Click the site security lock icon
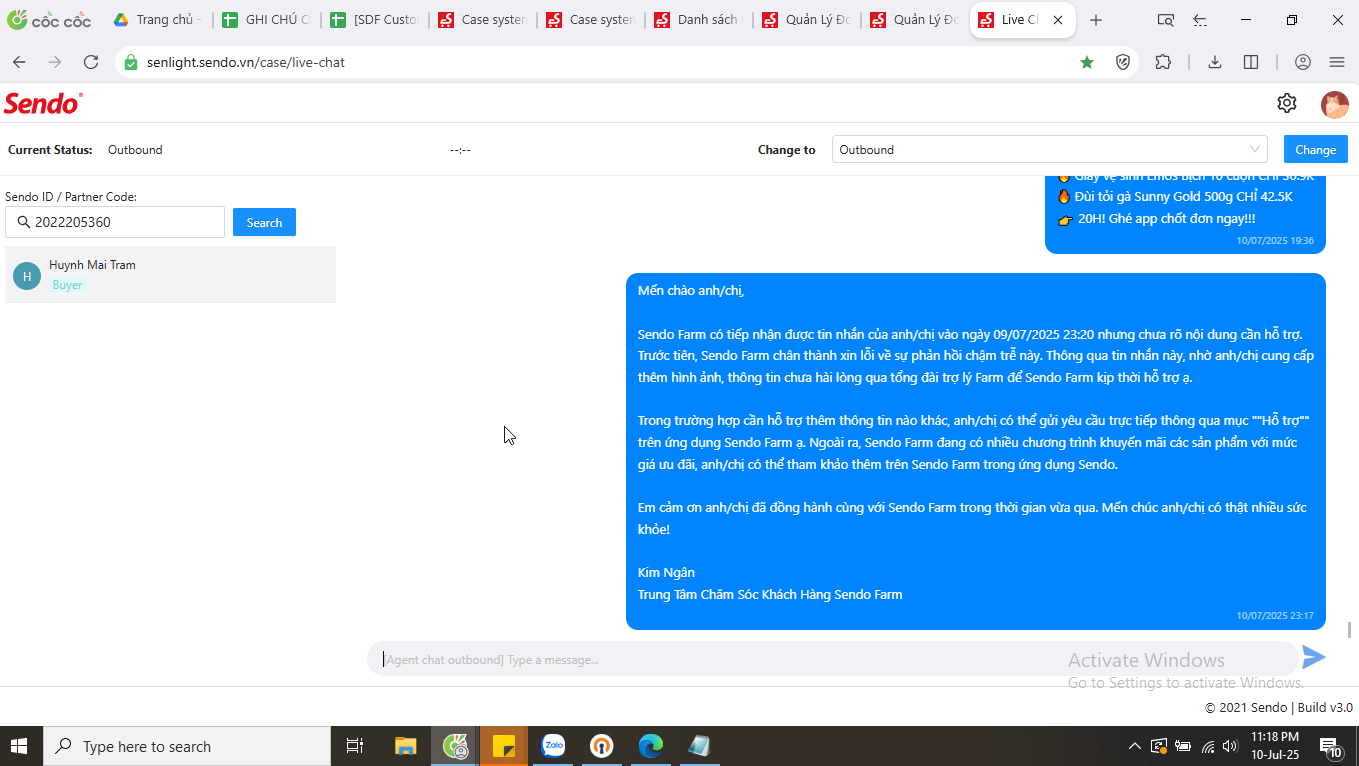Viewport: 1359px width, 766px height. 131,62
